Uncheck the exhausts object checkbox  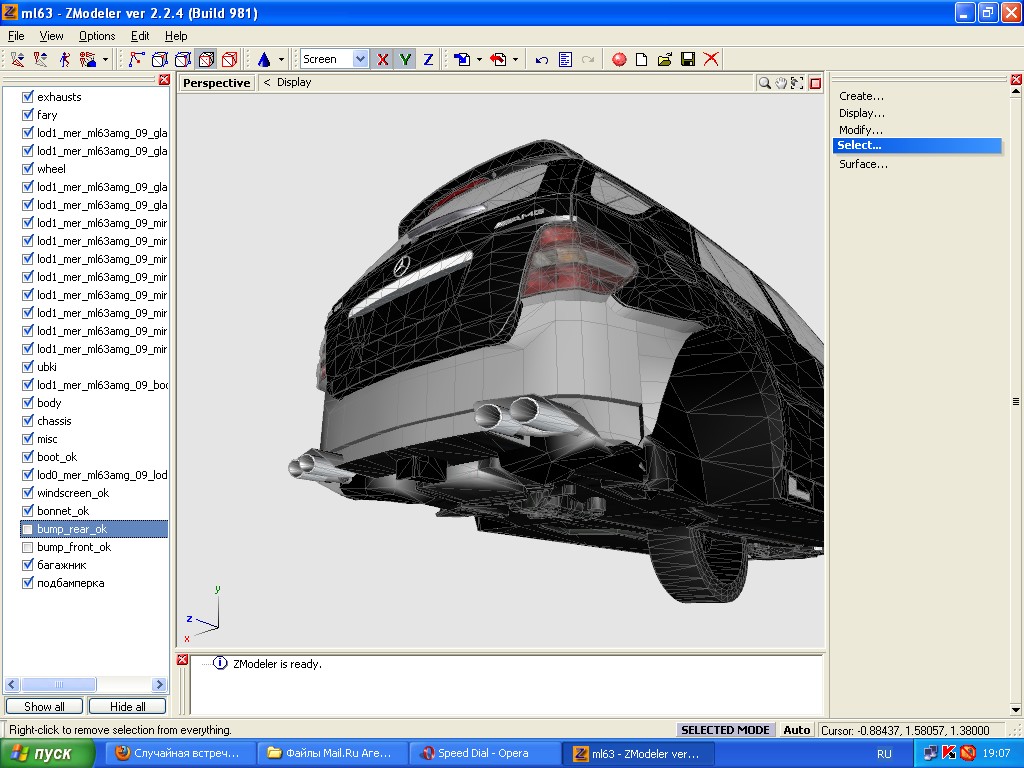click(x=27, y=97)
